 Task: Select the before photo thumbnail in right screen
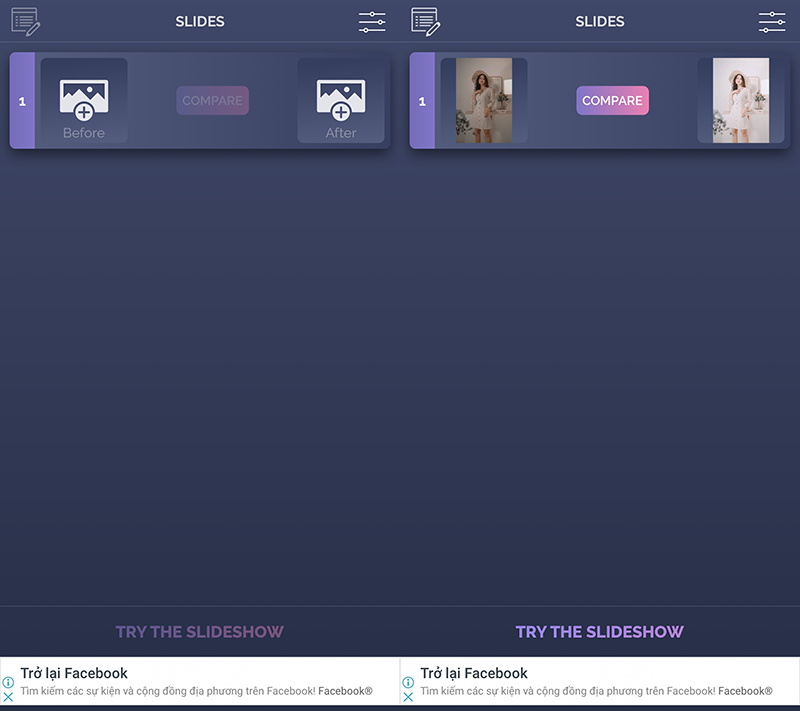tap(484, 100)
